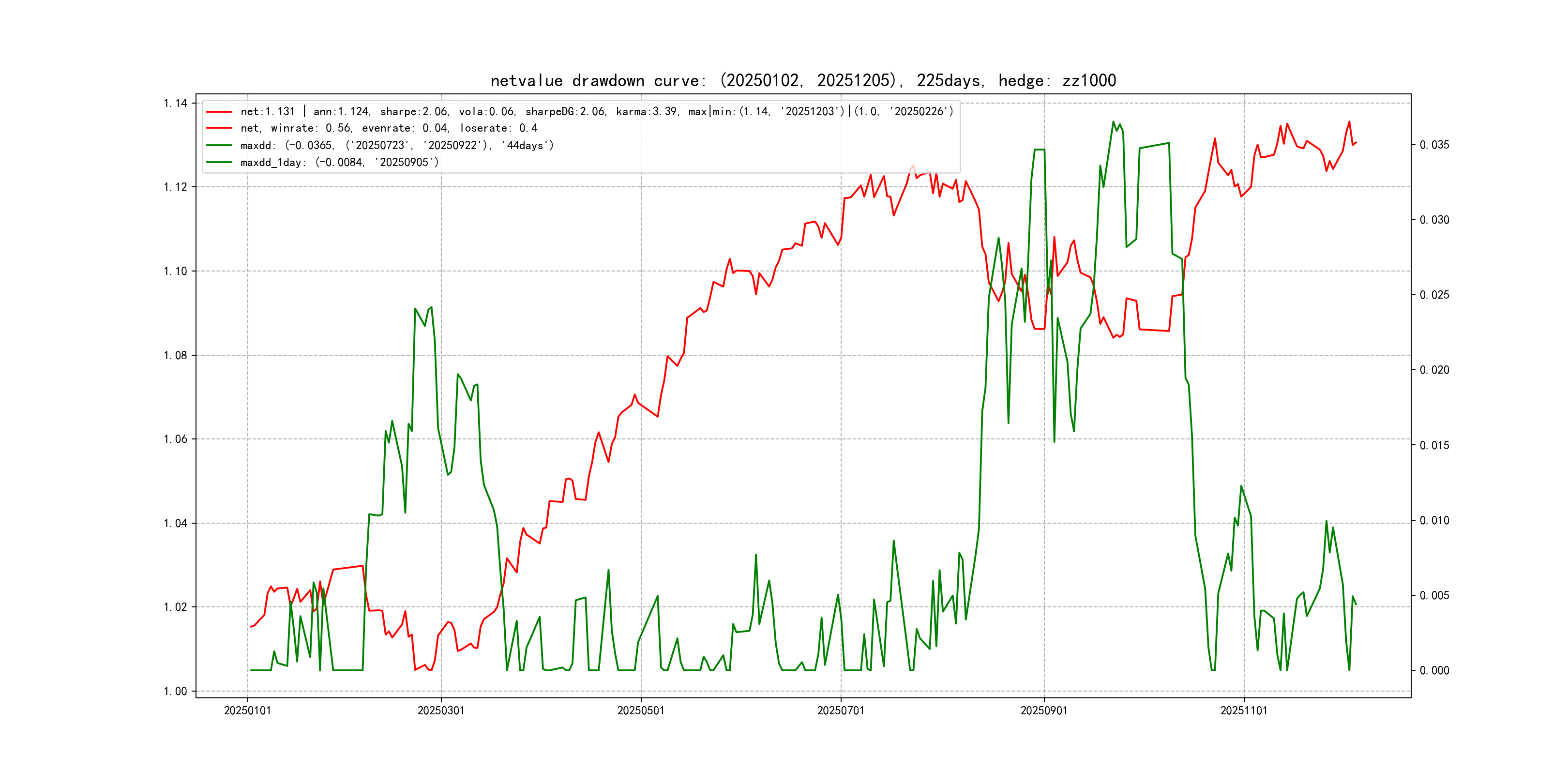Click the 1.00 left axis tick label
The width and height of the screenshot is (1568, 784).
(175, 691)
